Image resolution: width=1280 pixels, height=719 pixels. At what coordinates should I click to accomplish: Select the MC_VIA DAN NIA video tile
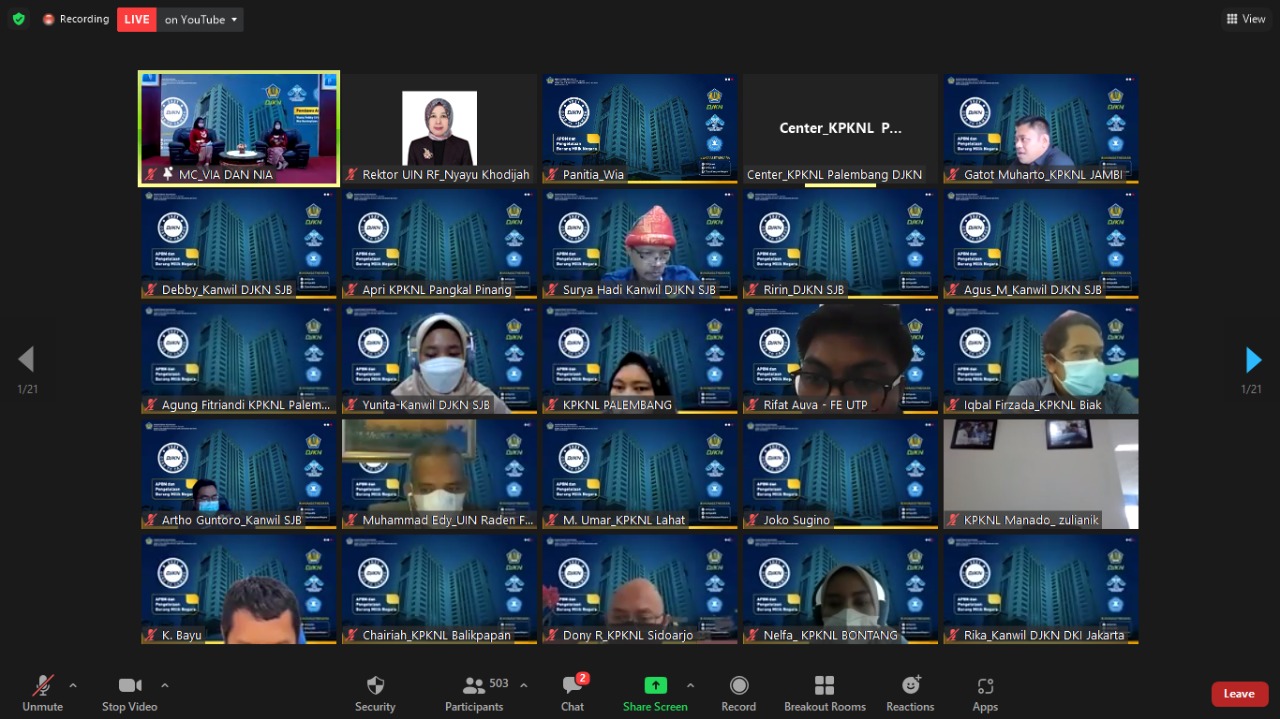[239, 128]
